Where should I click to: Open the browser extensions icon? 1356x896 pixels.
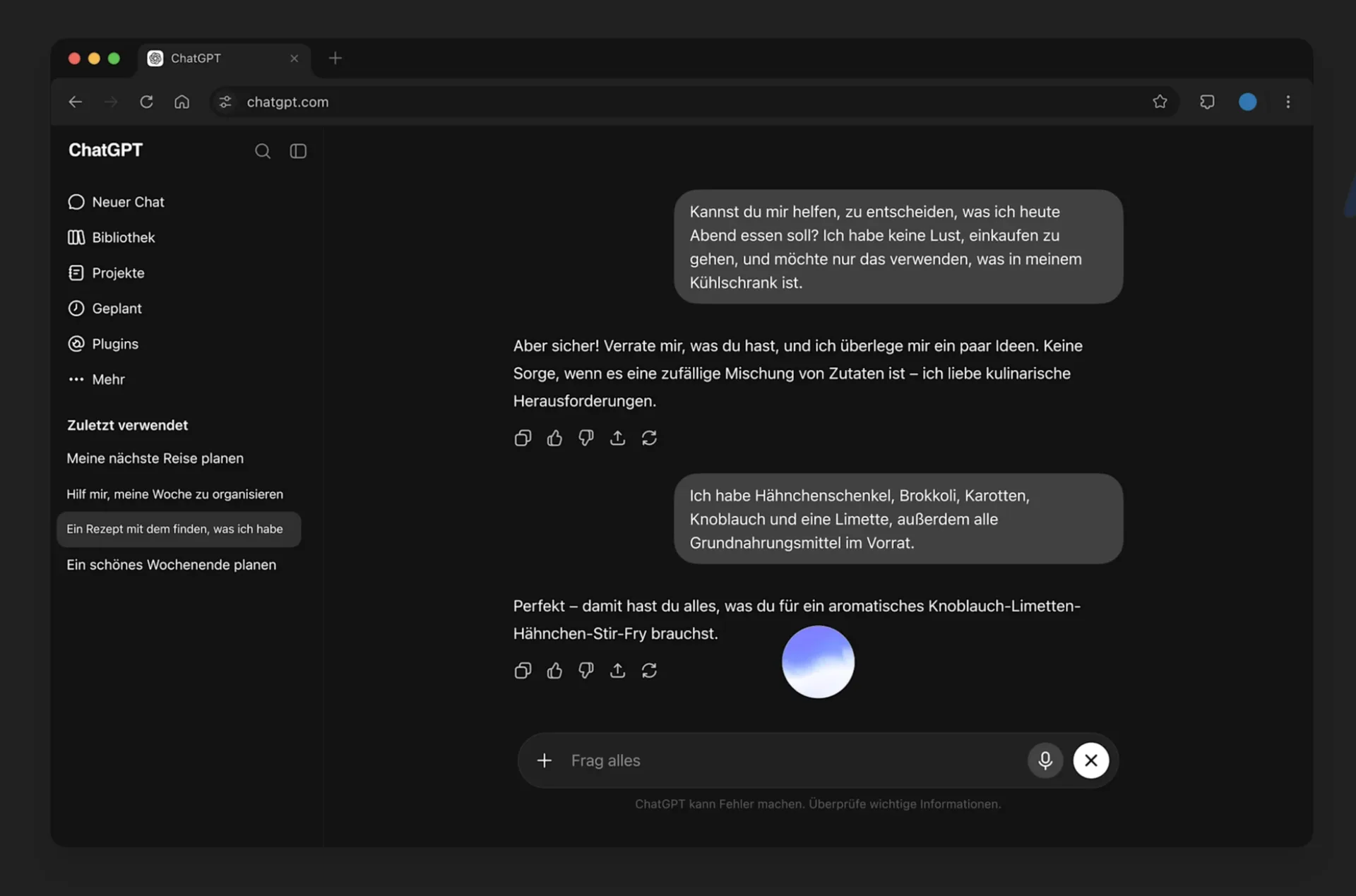click(x=1207, y=102)
